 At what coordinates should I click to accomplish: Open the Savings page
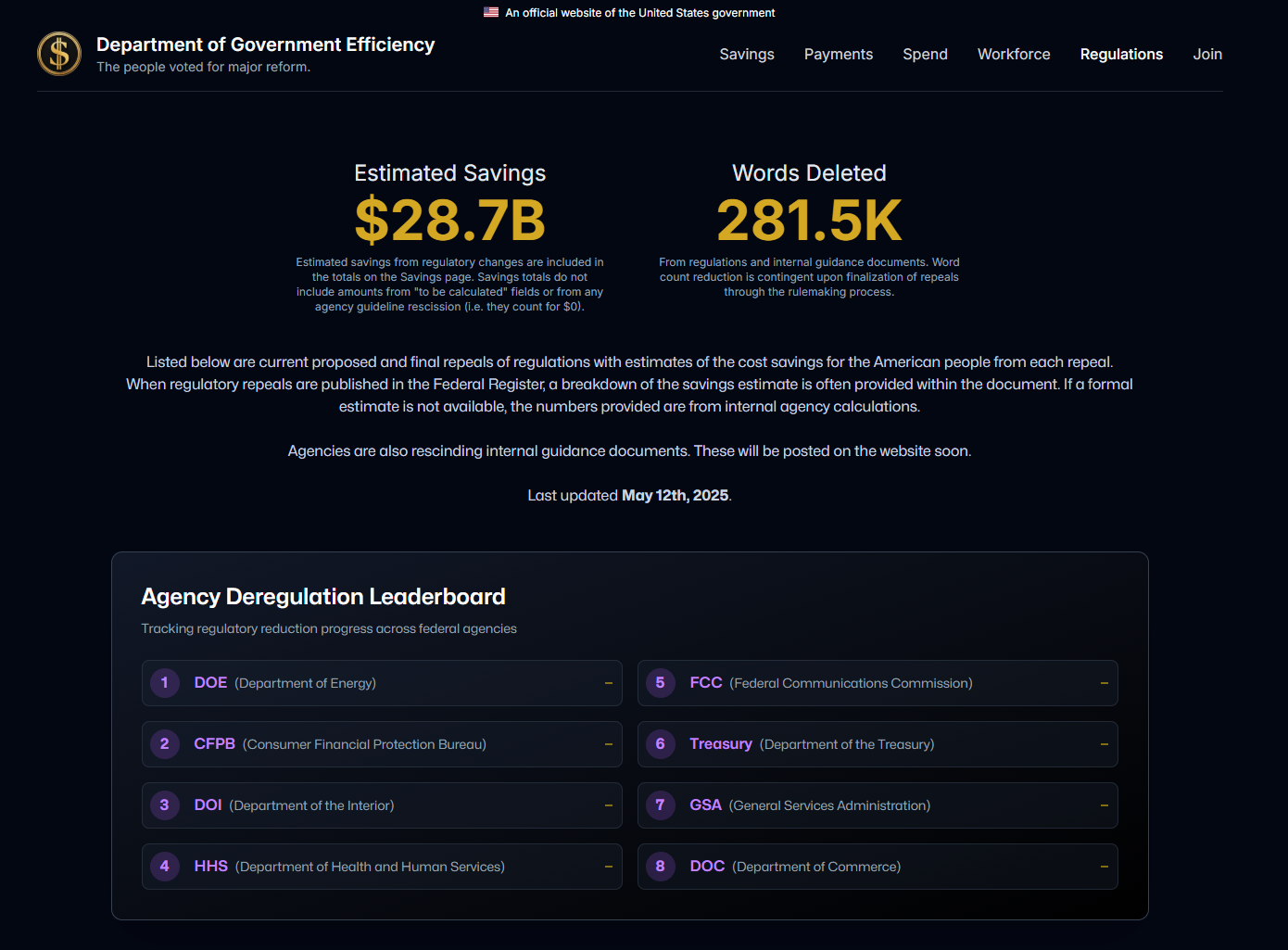[x=747, y=54]
